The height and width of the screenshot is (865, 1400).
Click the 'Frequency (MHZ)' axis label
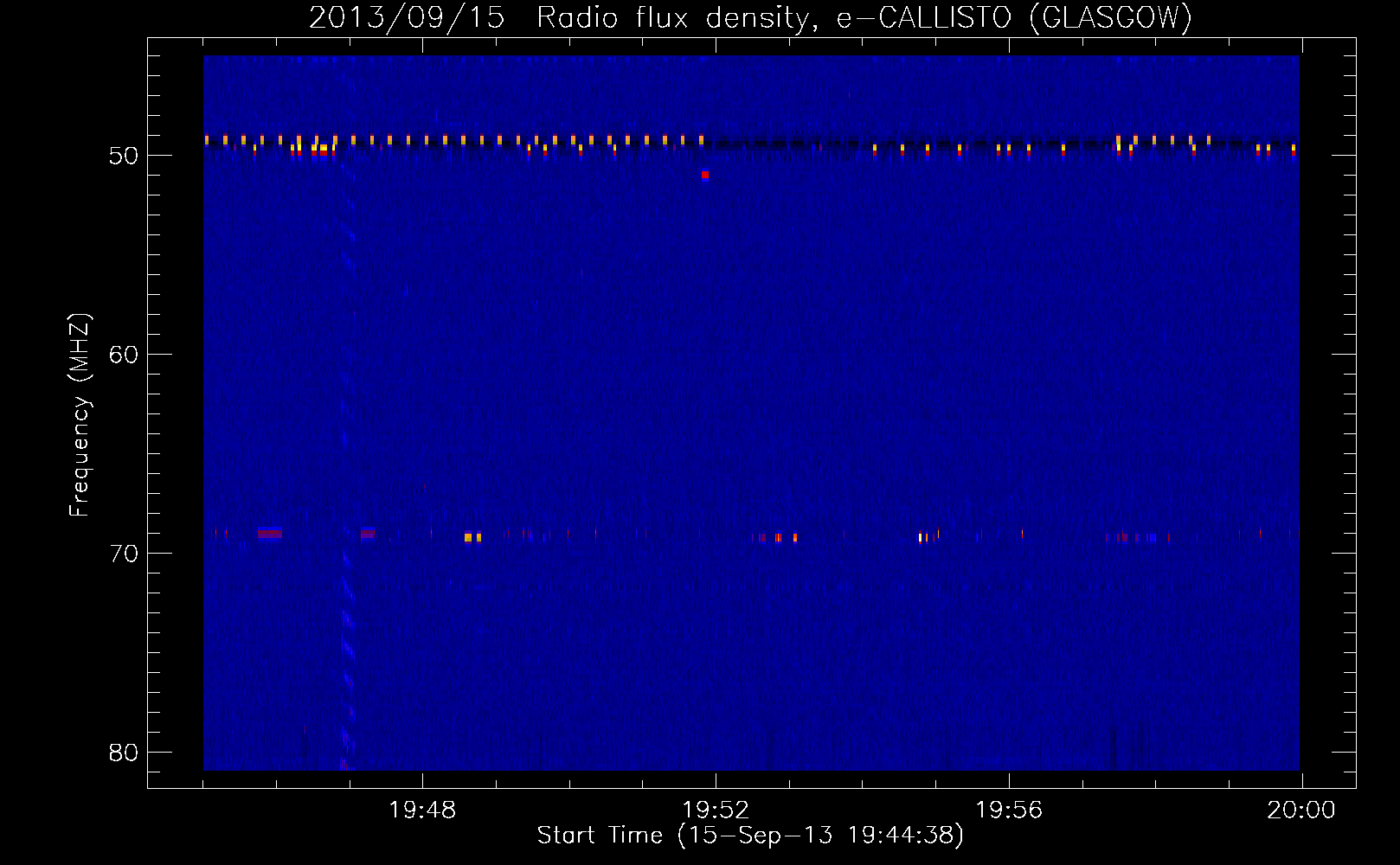click(80, 415)
